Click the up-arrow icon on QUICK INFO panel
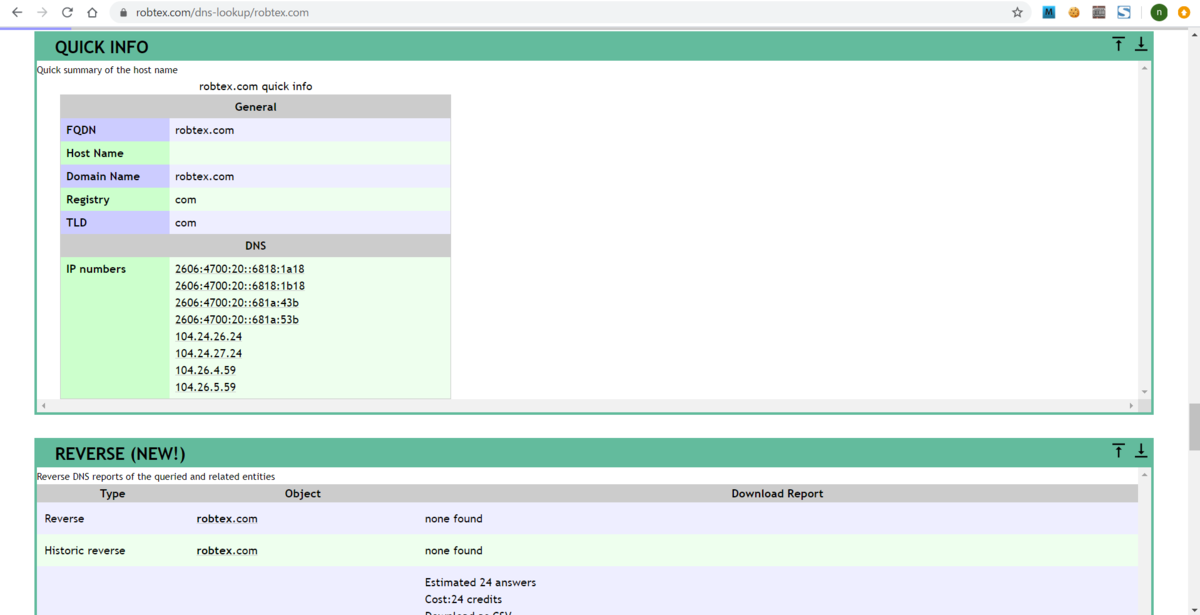This screenshot has width=1200, height=615. [1118, 44]
